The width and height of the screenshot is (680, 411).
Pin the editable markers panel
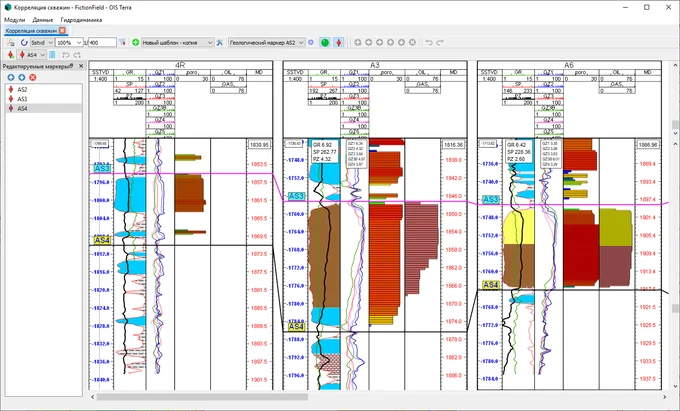pyautogui.click(x=71, y=66)
